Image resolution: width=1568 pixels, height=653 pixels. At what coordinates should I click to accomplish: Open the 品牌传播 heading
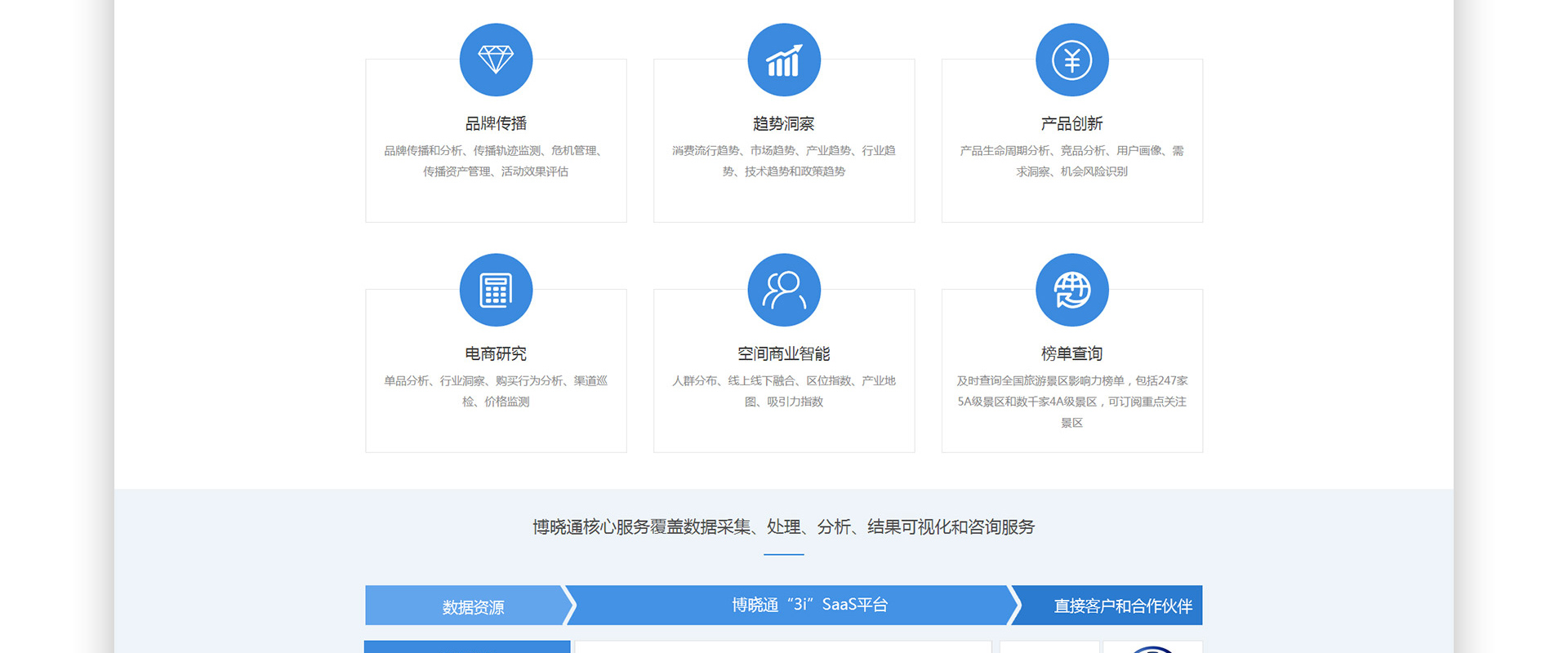(x=496, y=123)
